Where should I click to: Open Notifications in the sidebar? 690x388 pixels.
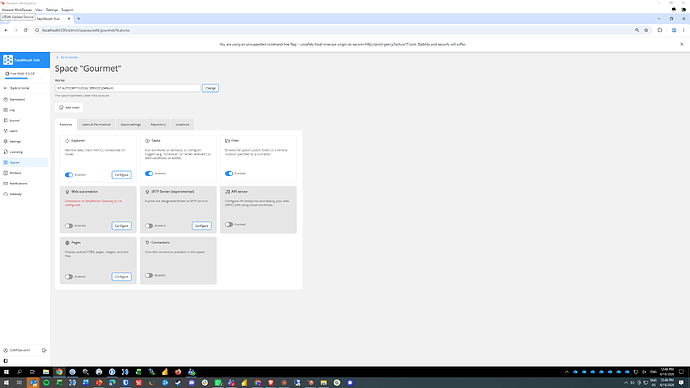click(x=25, y=183)
